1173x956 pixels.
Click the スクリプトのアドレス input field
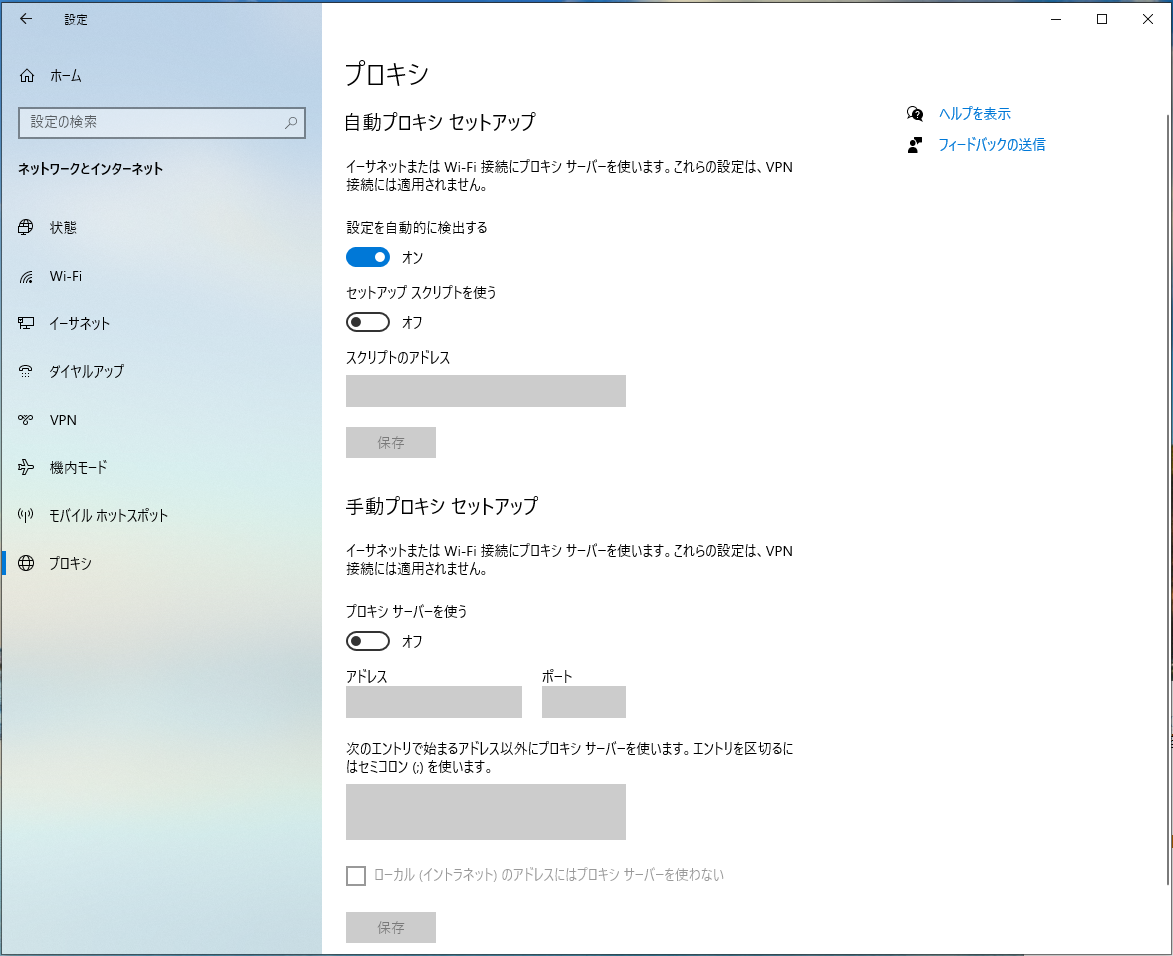tap(486, 391)
